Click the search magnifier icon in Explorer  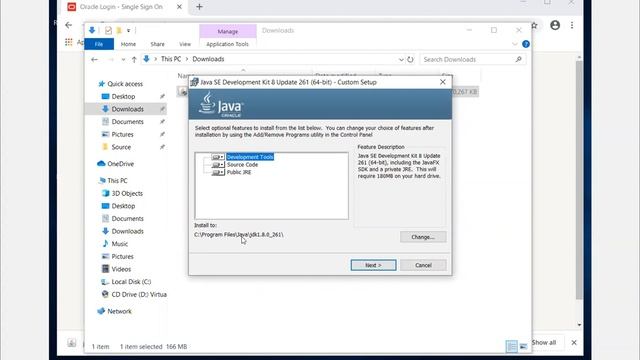pos(518,59)
